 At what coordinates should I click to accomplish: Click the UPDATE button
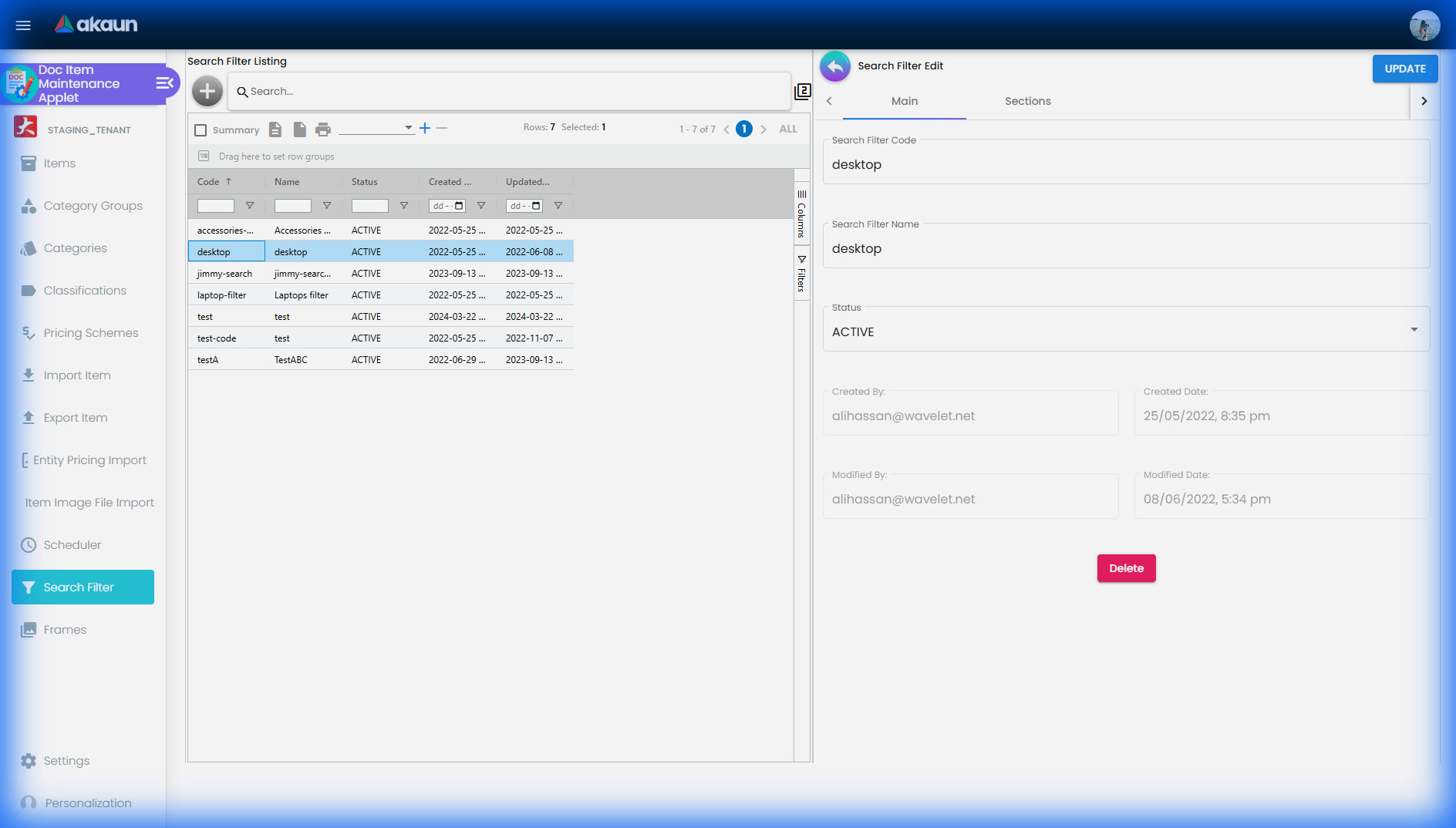click(x=1404, y=69)
